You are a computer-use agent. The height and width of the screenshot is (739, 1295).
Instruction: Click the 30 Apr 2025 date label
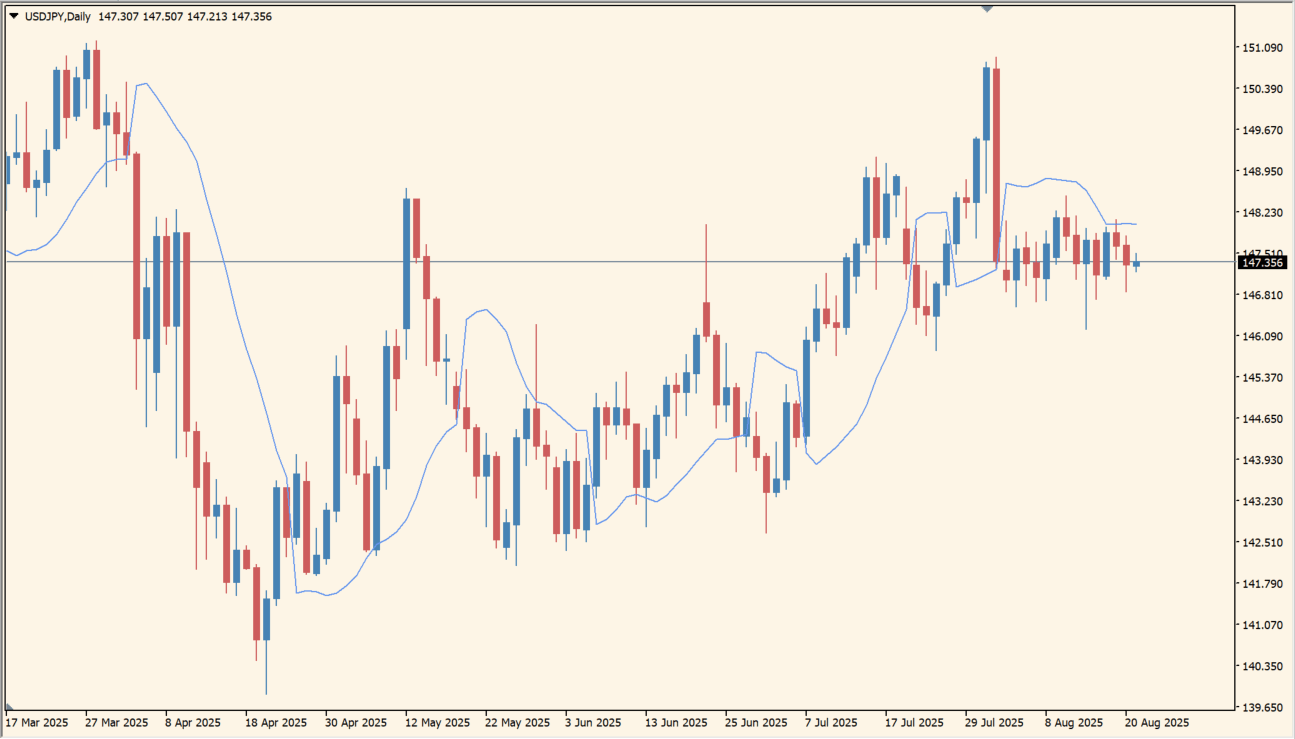click(357, 722)
